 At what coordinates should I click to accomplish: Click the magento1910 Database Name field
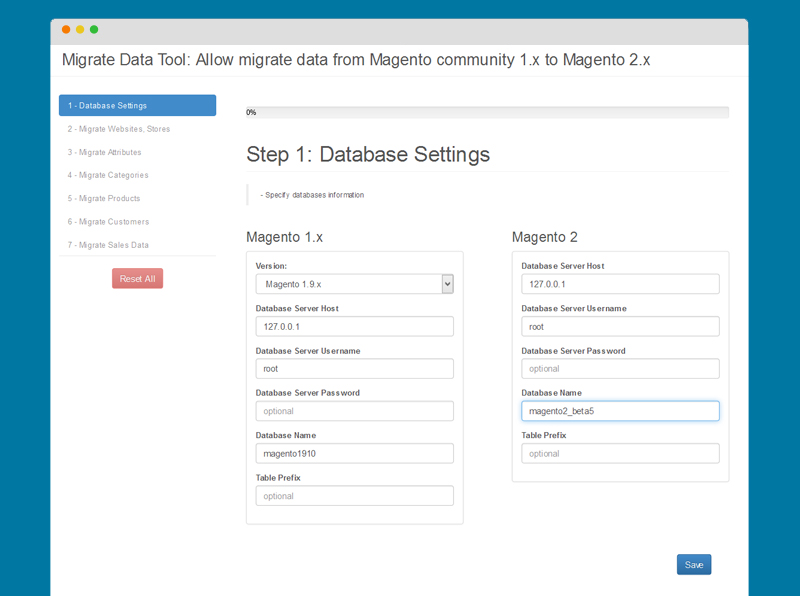point(355,454)
